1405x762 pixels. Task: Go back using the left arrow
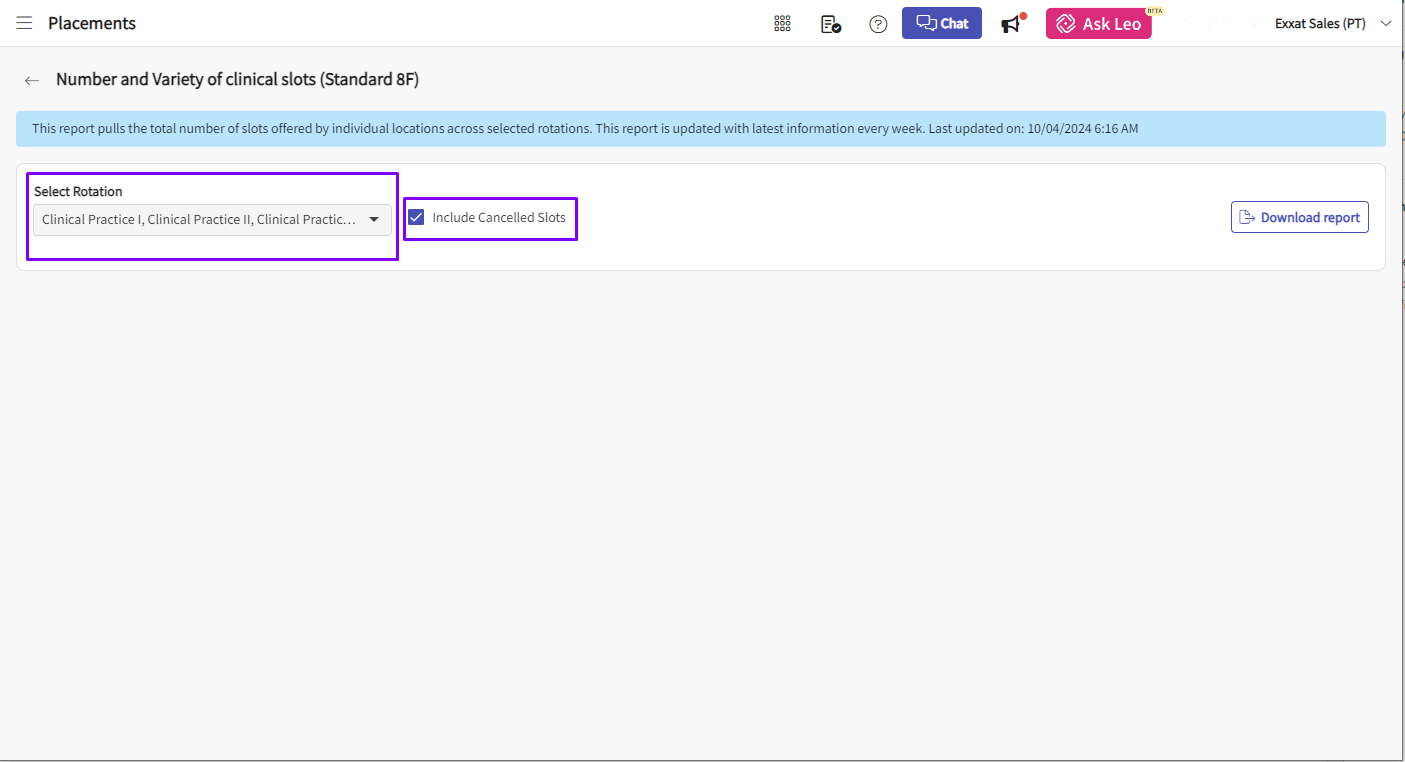click(x=32, y=80)
